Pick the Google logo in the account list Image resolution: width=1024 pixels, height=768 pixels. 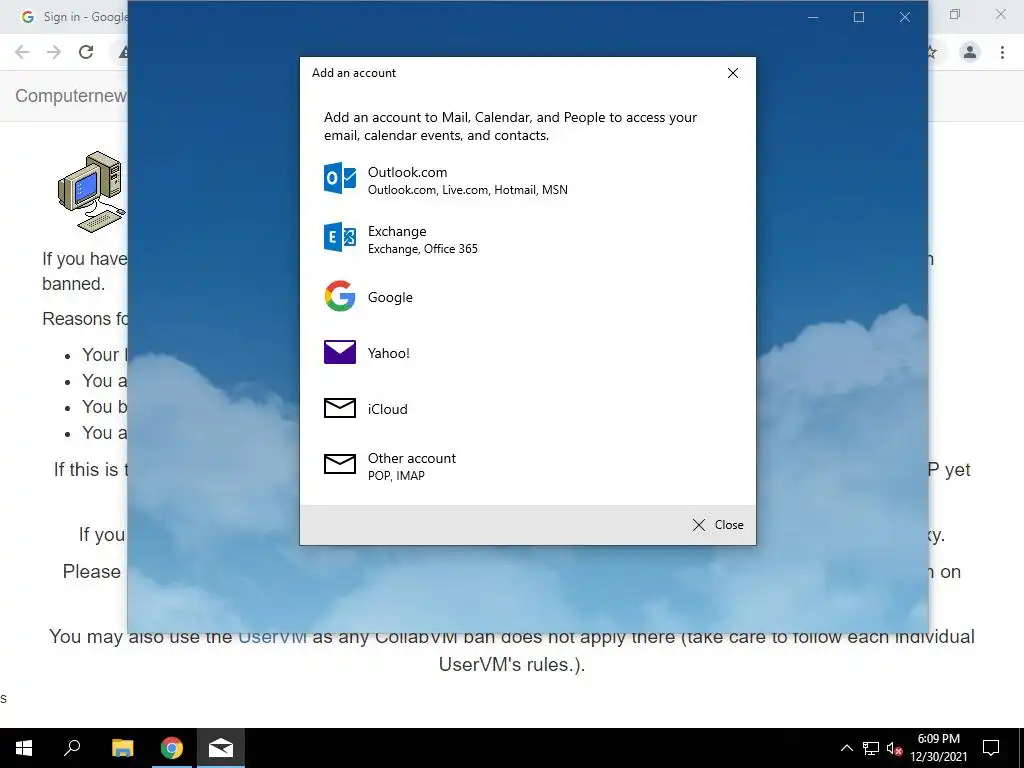click(x=340, y=296)
